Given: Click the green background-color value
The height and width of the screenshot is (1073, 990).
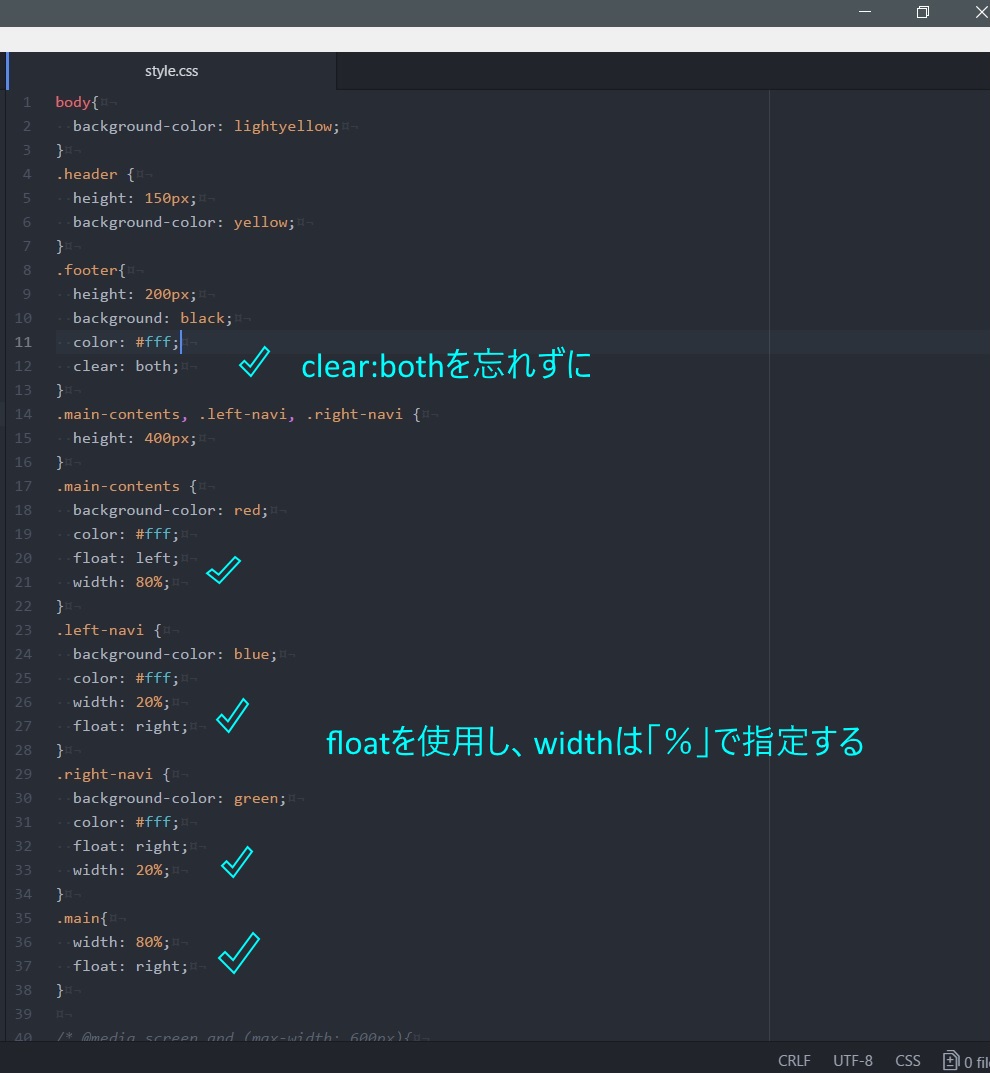Looking at the screenshot, I should 257,798.
